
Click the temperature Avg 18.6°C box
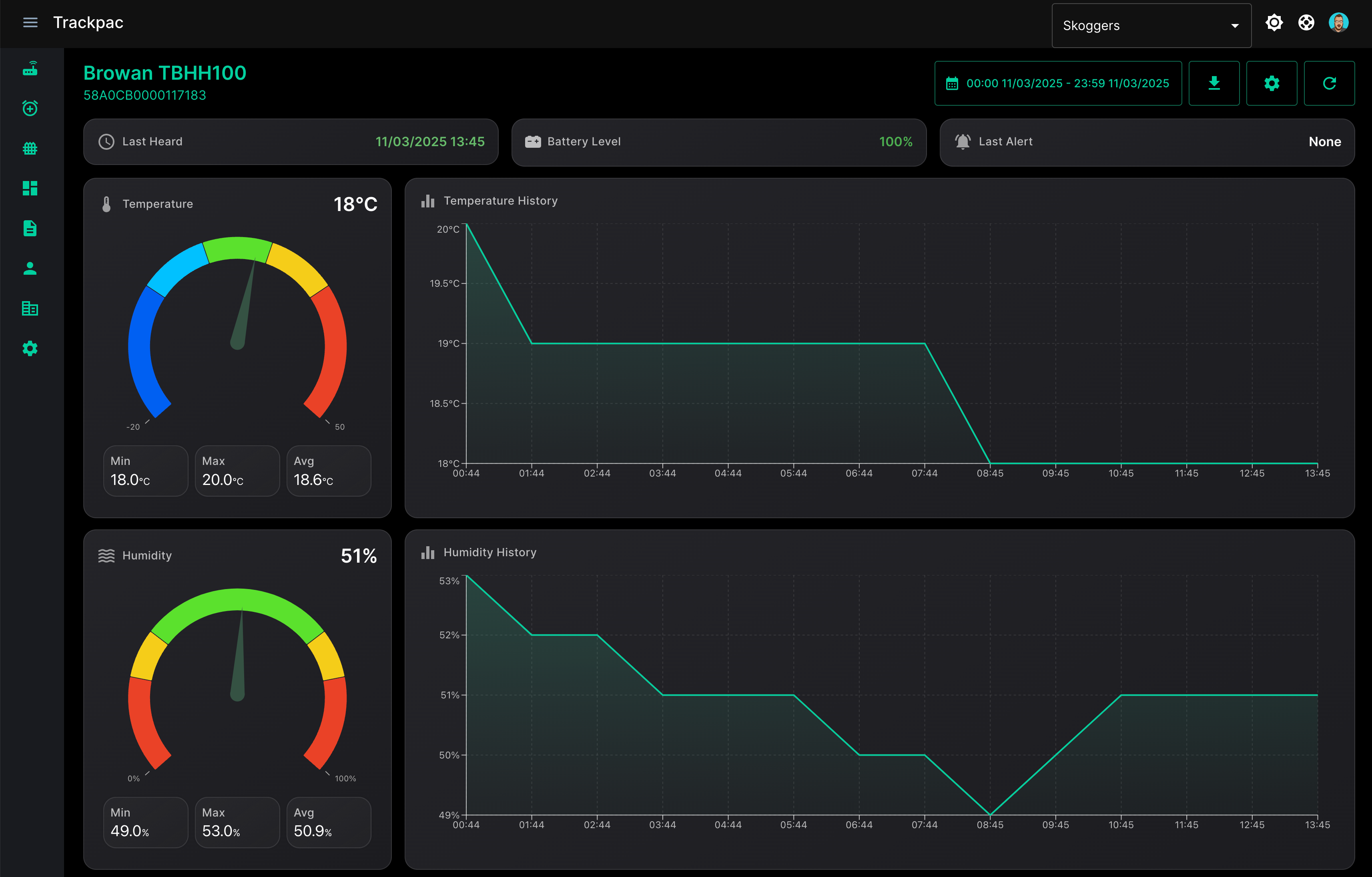coord(329,471)
